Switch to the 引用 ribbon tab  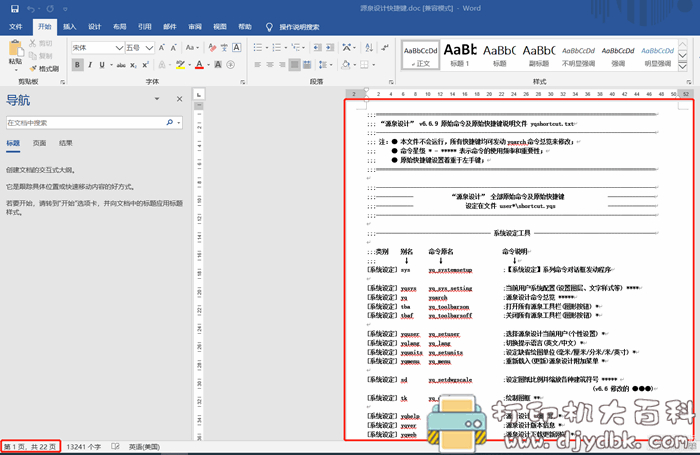[144, 27]
